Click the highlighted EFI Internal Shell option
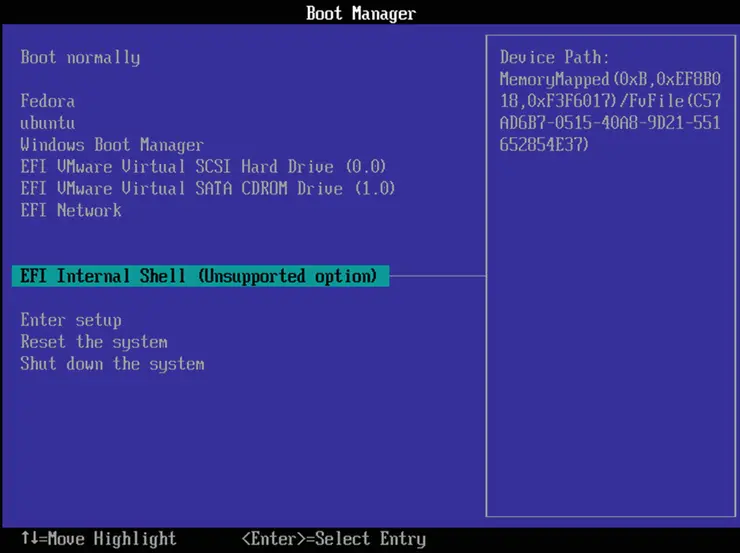The image size is (740, 553). [x=199, y=277]
